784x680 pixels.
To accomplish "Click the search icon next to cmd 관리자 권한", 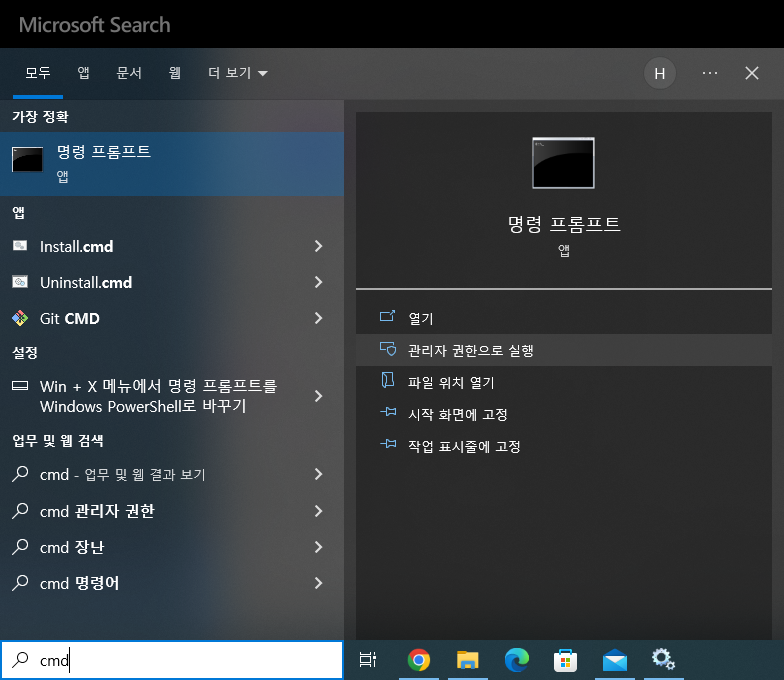I will [x=20, y=510].
